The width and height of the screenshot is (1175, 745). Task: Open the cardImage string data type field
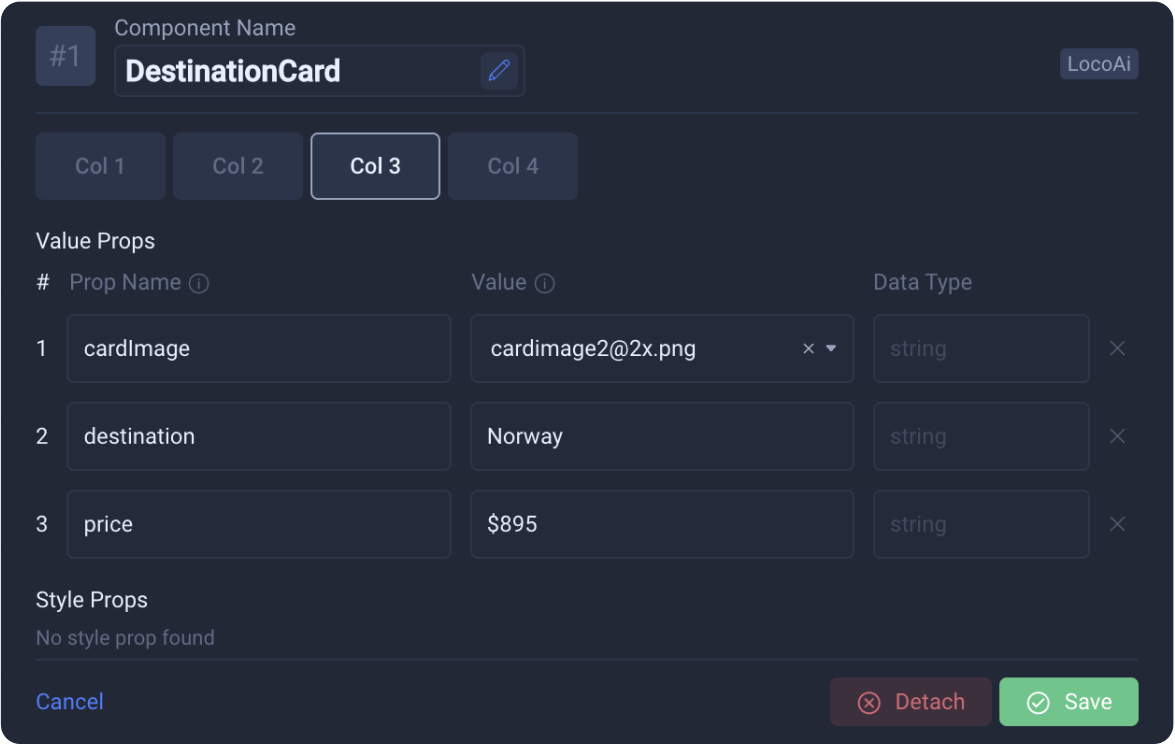pos(981,349)
